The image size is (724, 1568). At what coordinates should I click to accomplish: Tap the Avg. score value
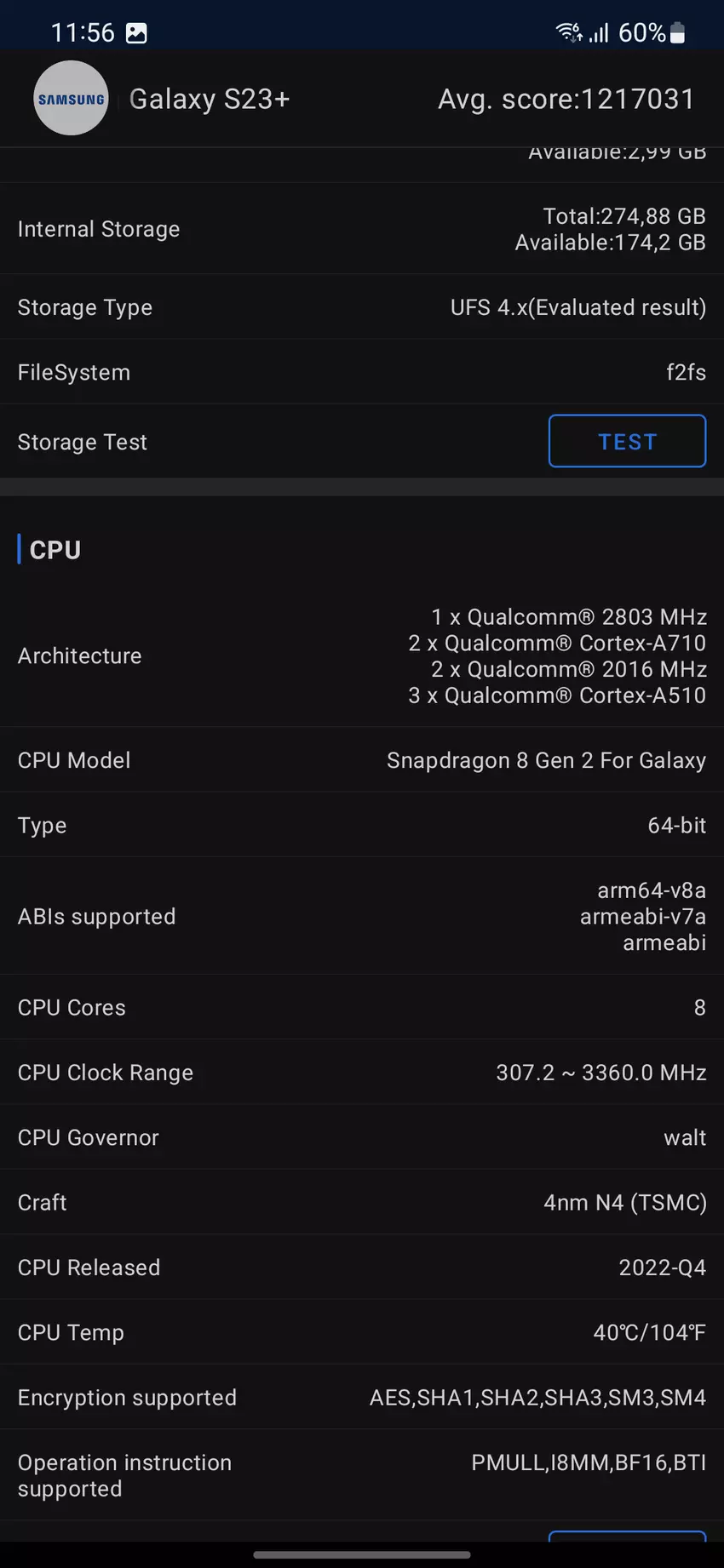566,100
